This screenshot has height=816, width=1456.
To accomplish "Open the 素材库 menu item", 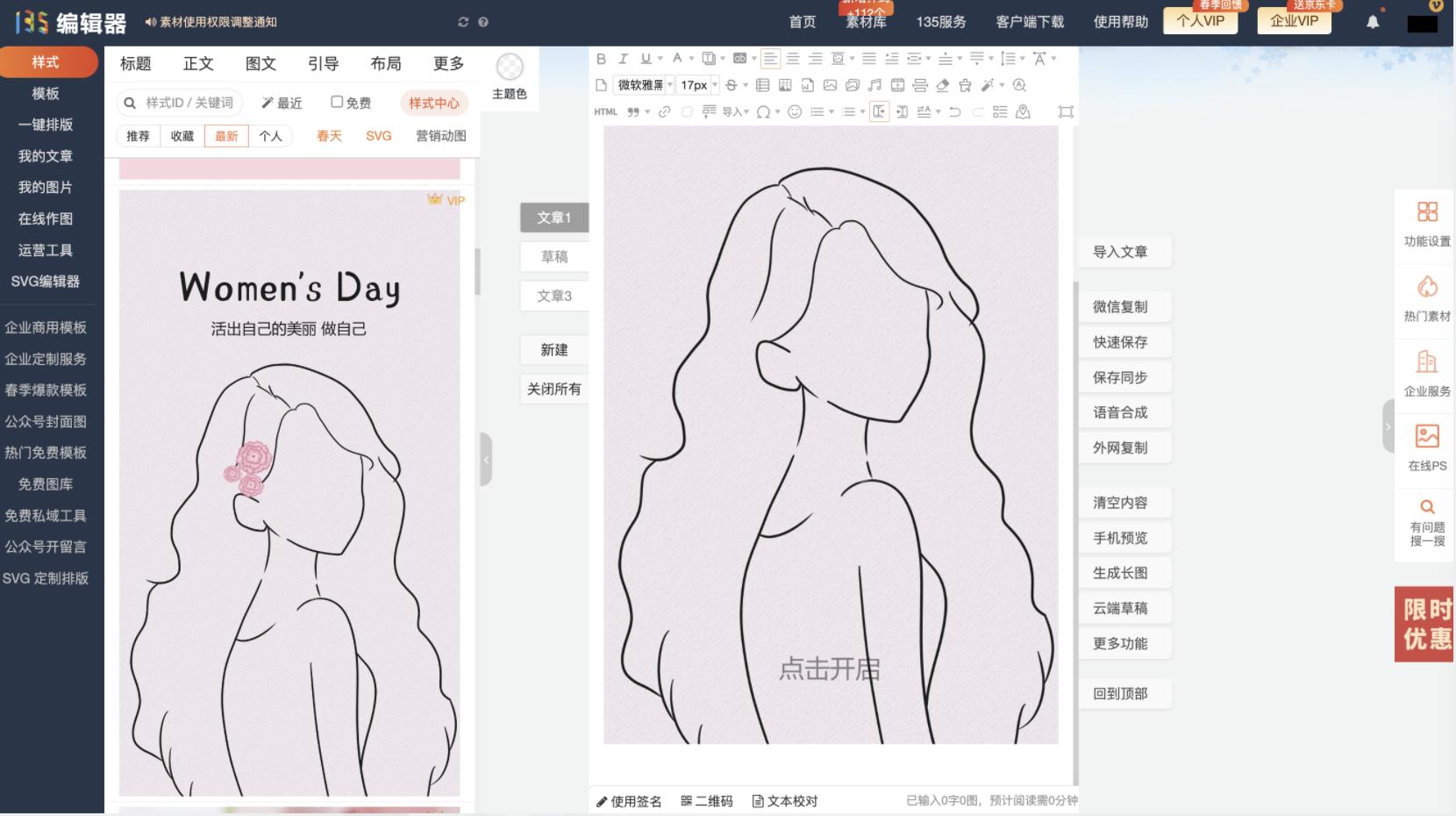I will (x=865, y=22).
